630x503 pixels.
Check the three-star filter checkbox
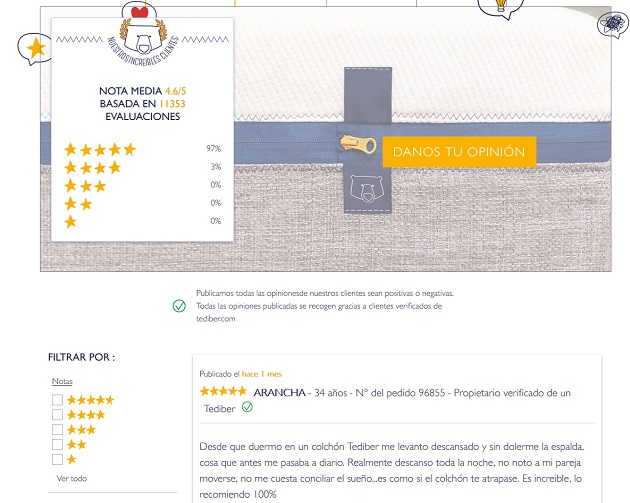(x=57, y=429)
